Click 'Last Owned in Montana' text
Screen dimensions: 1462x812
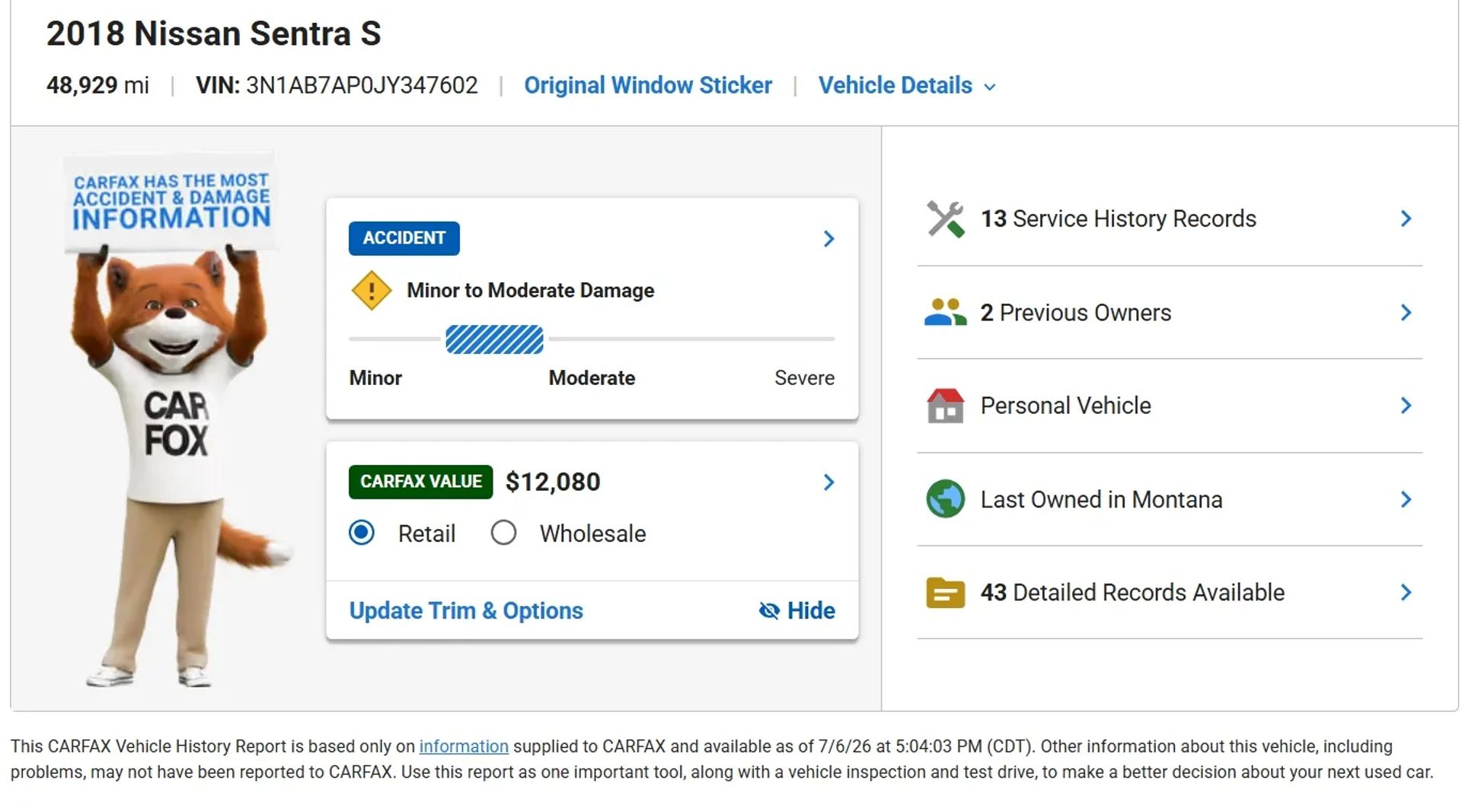(1102, 499)
